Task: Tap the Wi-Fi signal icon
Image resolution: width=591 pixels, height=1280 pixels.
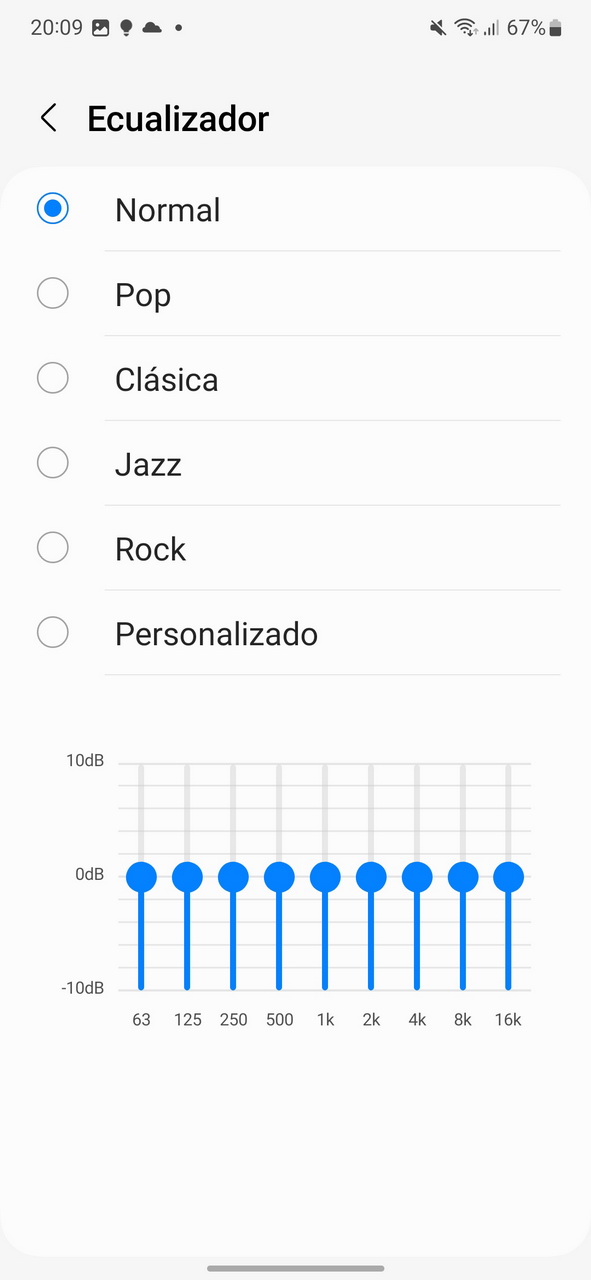Action: click(465, 28)
